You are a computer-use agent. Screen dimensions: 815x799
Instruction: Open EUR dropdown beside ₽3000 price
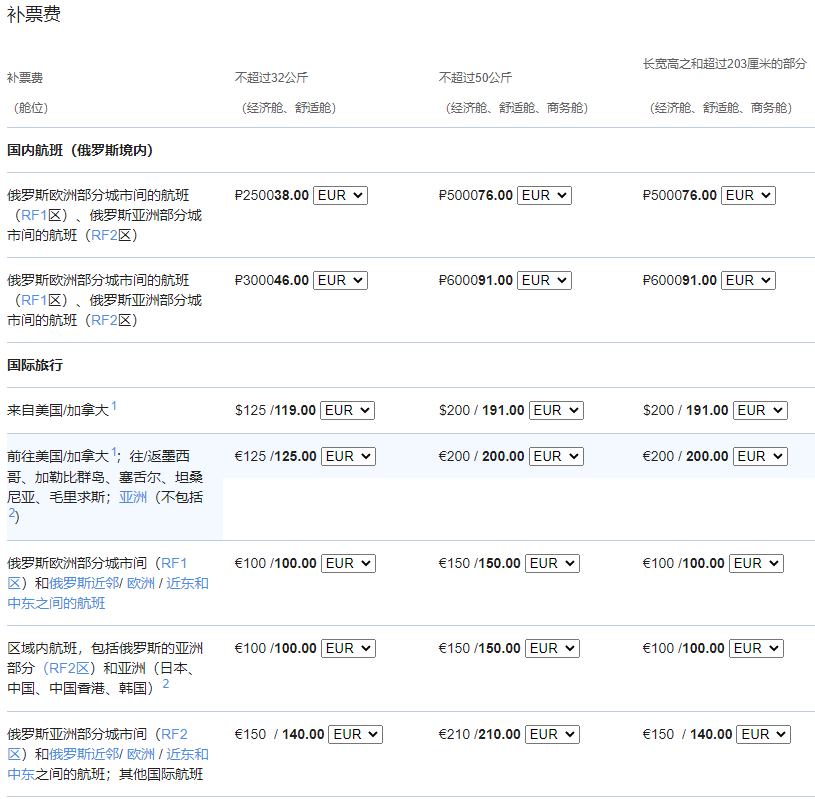[x=340, y=280]
